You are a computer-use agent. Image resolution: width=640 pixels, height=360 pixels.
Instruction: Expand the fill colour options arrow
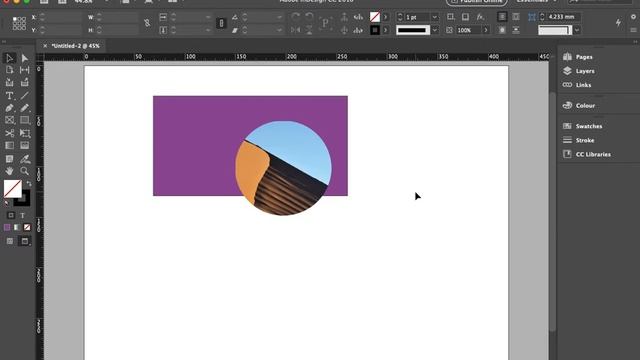pos(386,17)
